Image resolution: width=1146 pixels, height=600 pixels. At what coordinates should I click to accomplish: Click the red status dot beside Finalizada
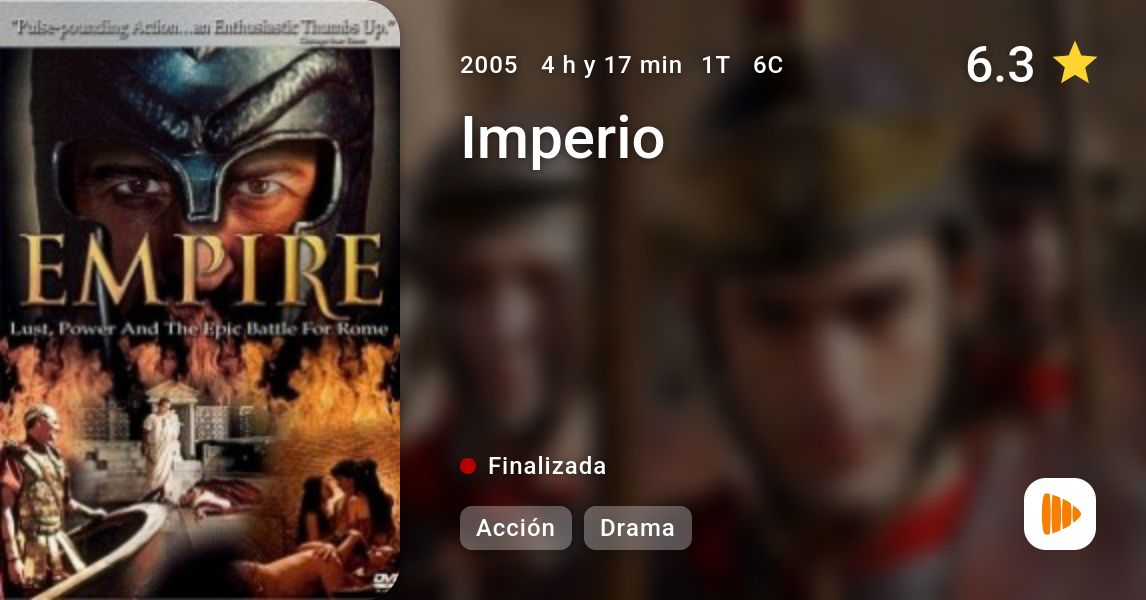[x=468, y=466]
